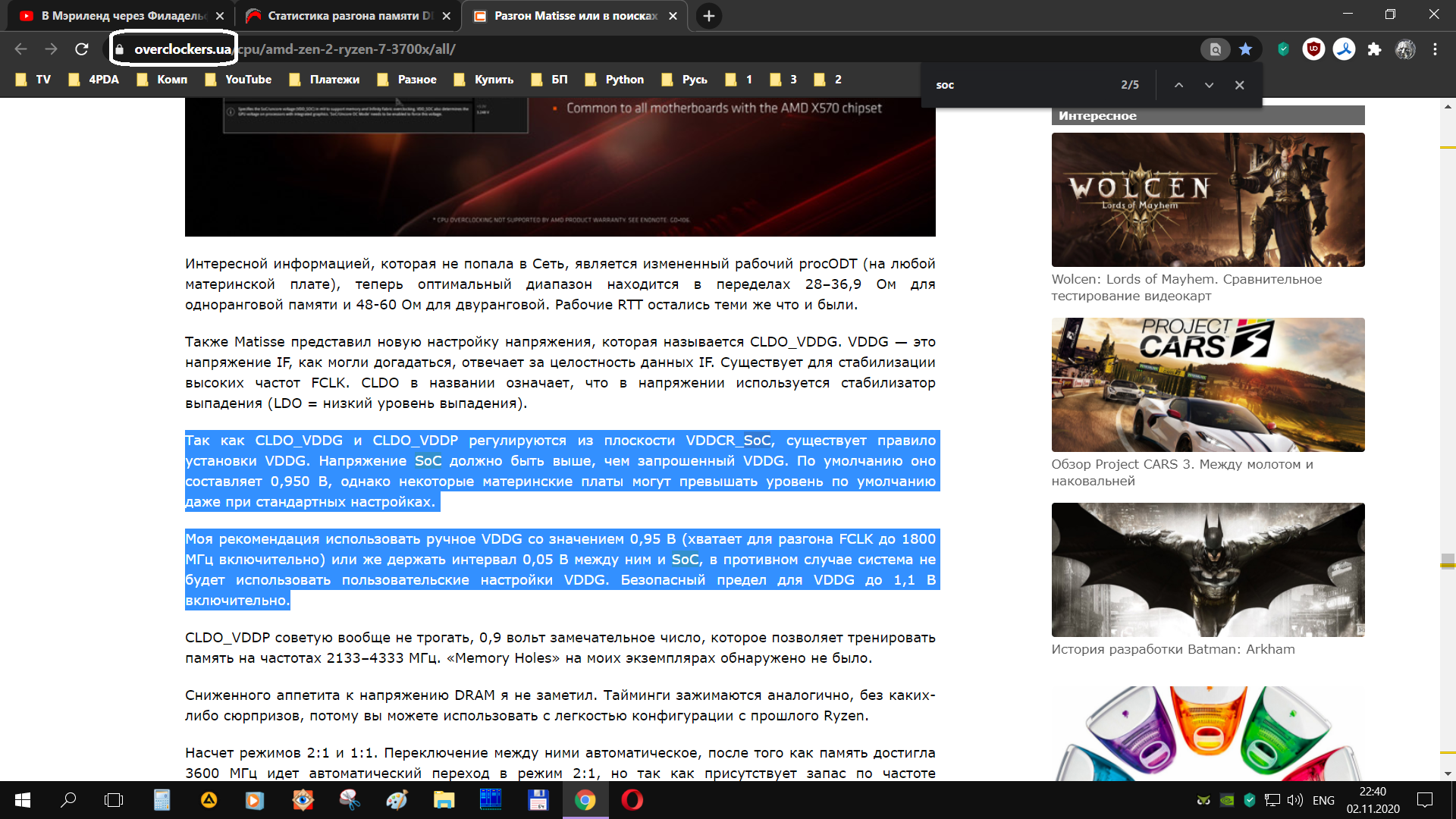Screen dimensions: 1456x819
Task: Reload the page with the refresh icon
Action: [x=82, y=49]
